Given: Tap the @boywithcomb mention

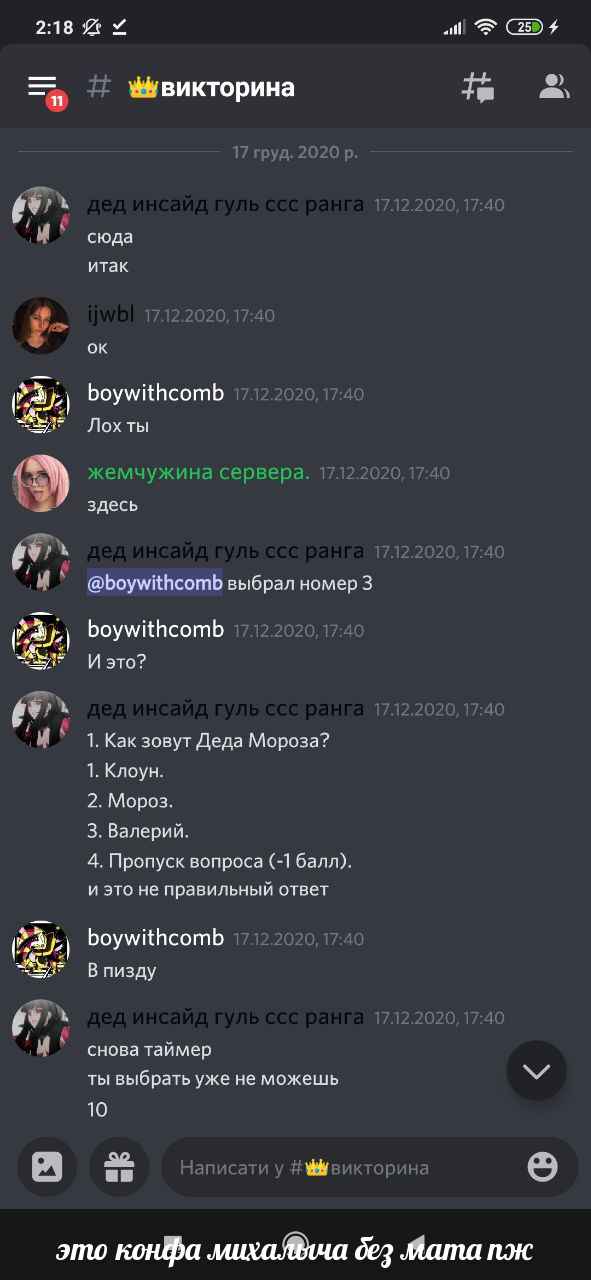Looking at the screenshot, I should [x=155, y=583].
